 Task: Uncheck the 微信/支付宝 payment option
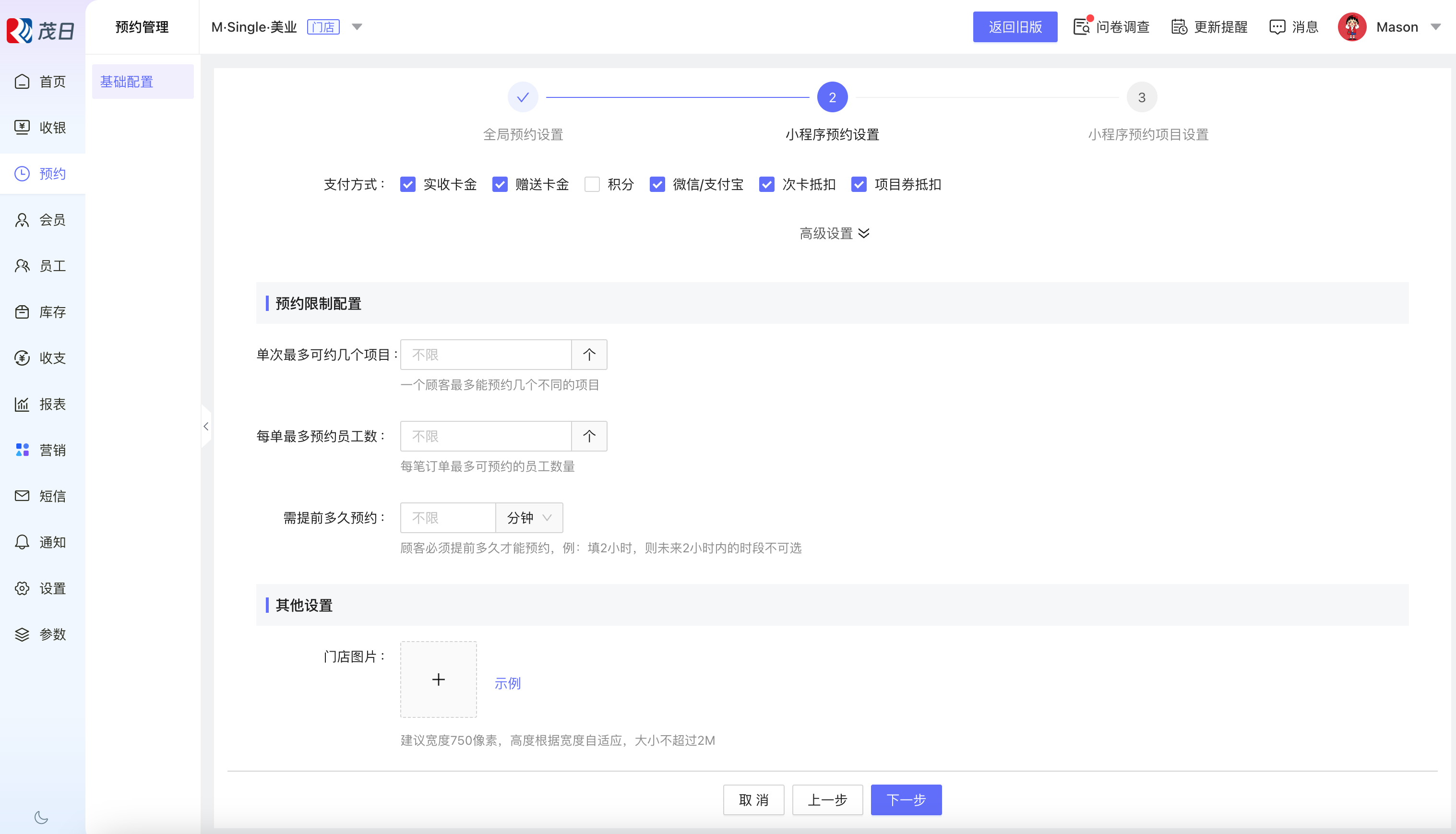[x=657, y=184]
